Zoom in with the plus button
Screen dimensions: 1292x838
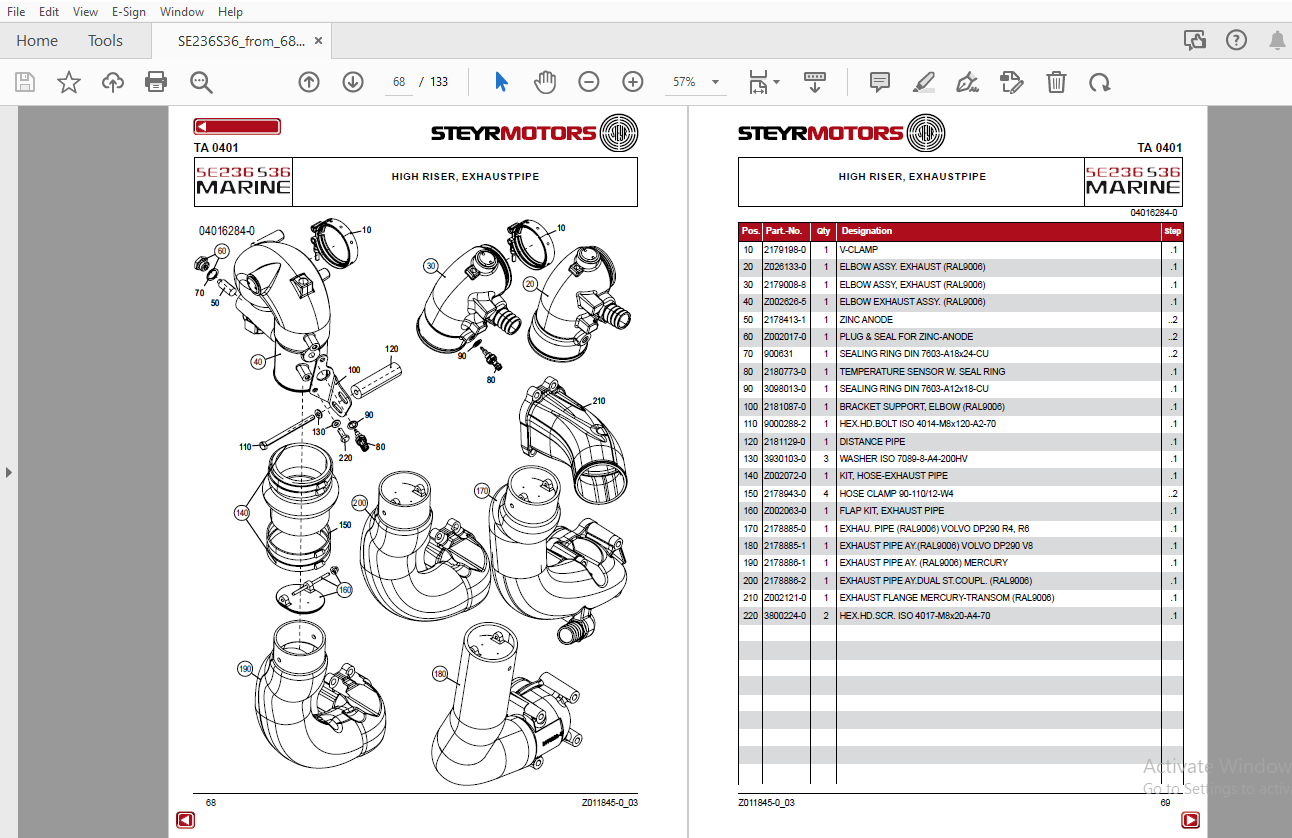(633, 82)
